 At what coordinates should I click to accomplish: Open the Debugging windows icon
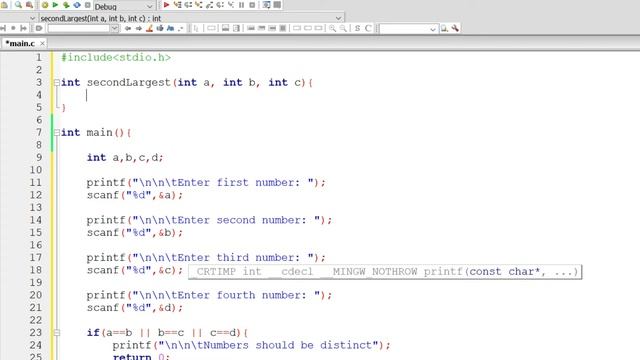(x=267, y=5)
